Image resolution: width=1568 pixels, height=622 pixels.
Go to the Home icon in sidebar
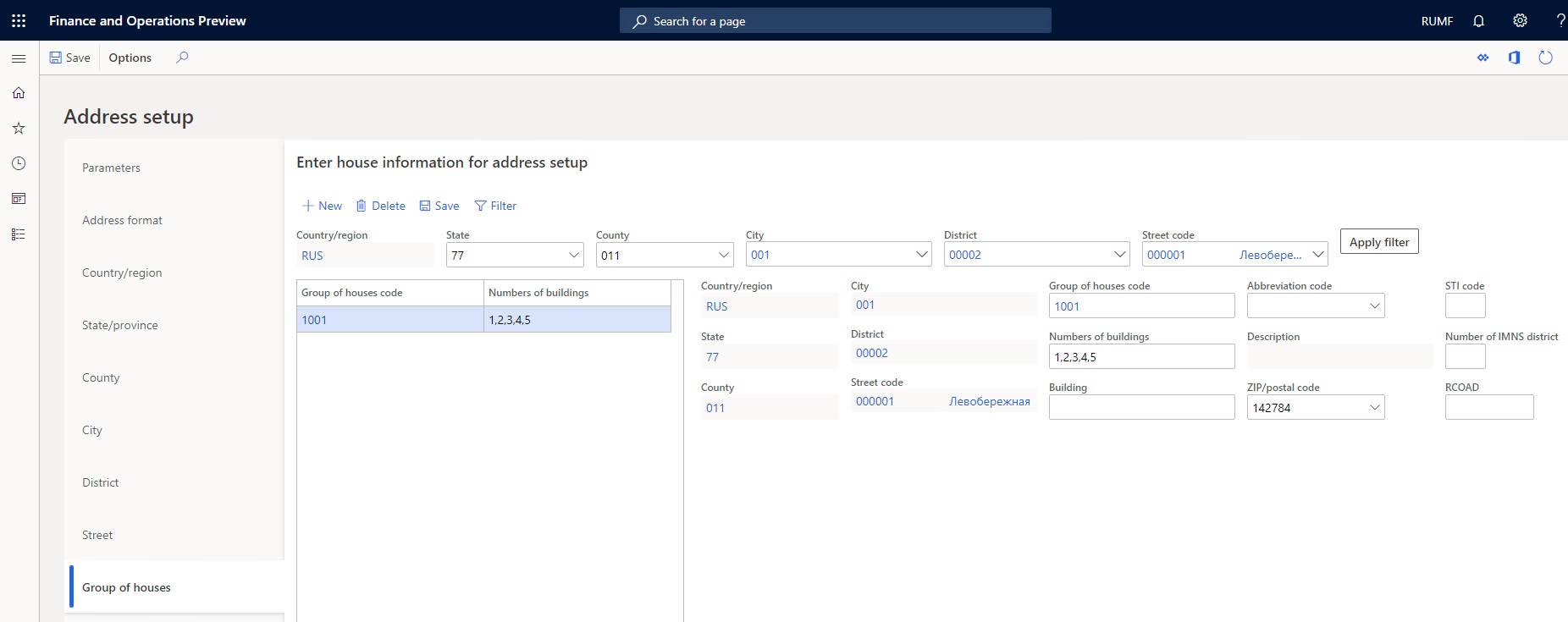(19, 93)
